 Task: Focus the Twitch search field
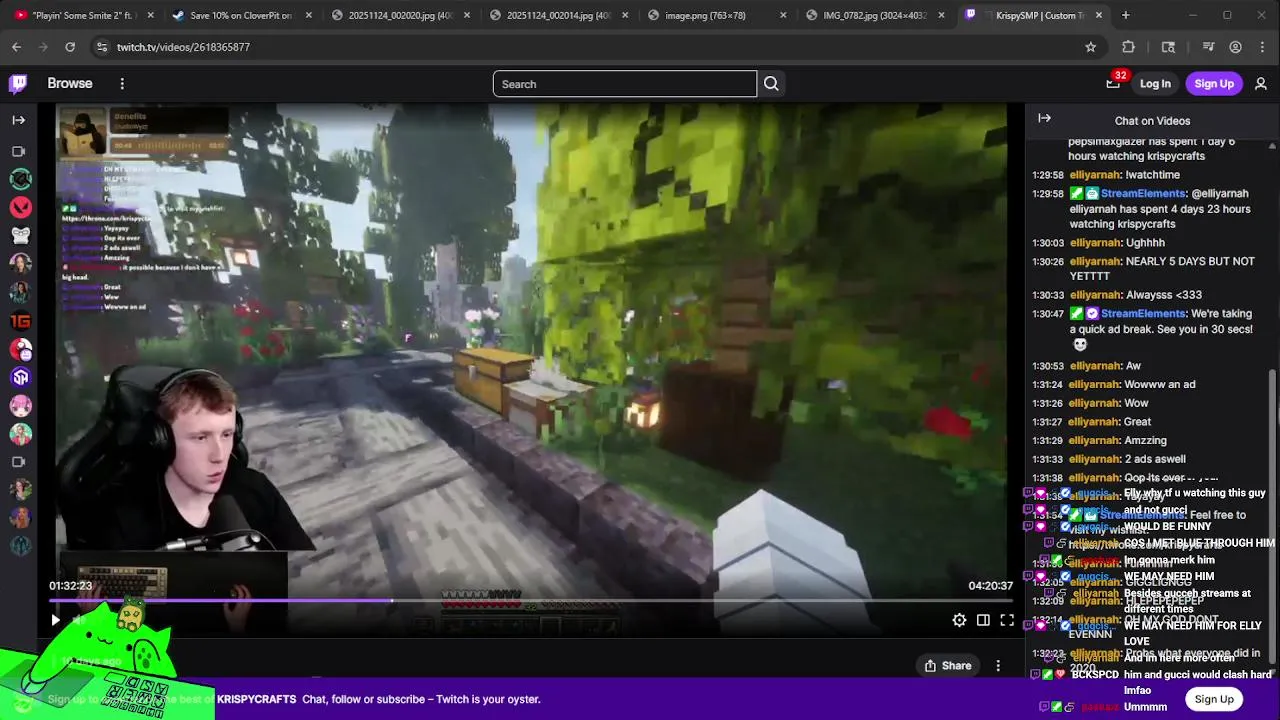[625, 84]
